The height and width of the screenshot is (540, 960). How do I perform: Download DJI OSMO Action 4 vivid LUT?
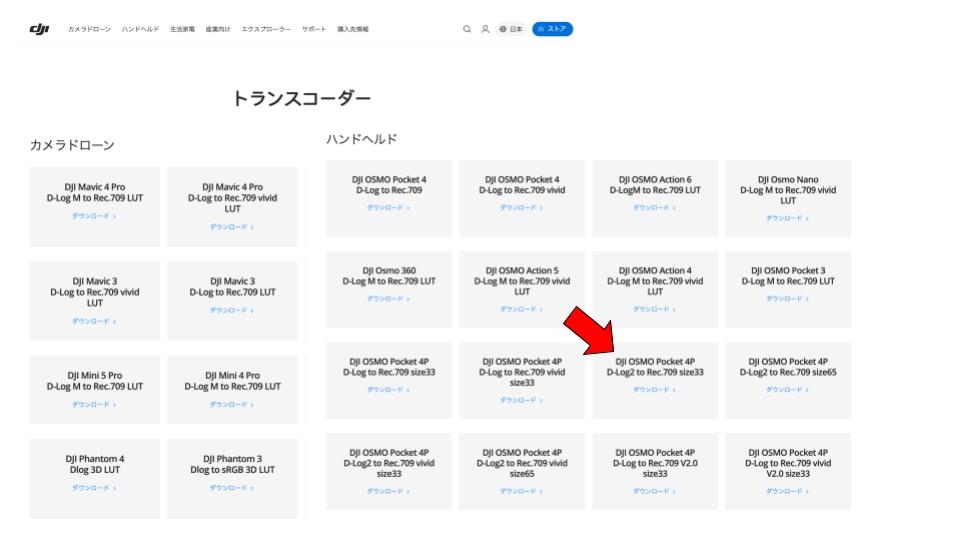654,309
